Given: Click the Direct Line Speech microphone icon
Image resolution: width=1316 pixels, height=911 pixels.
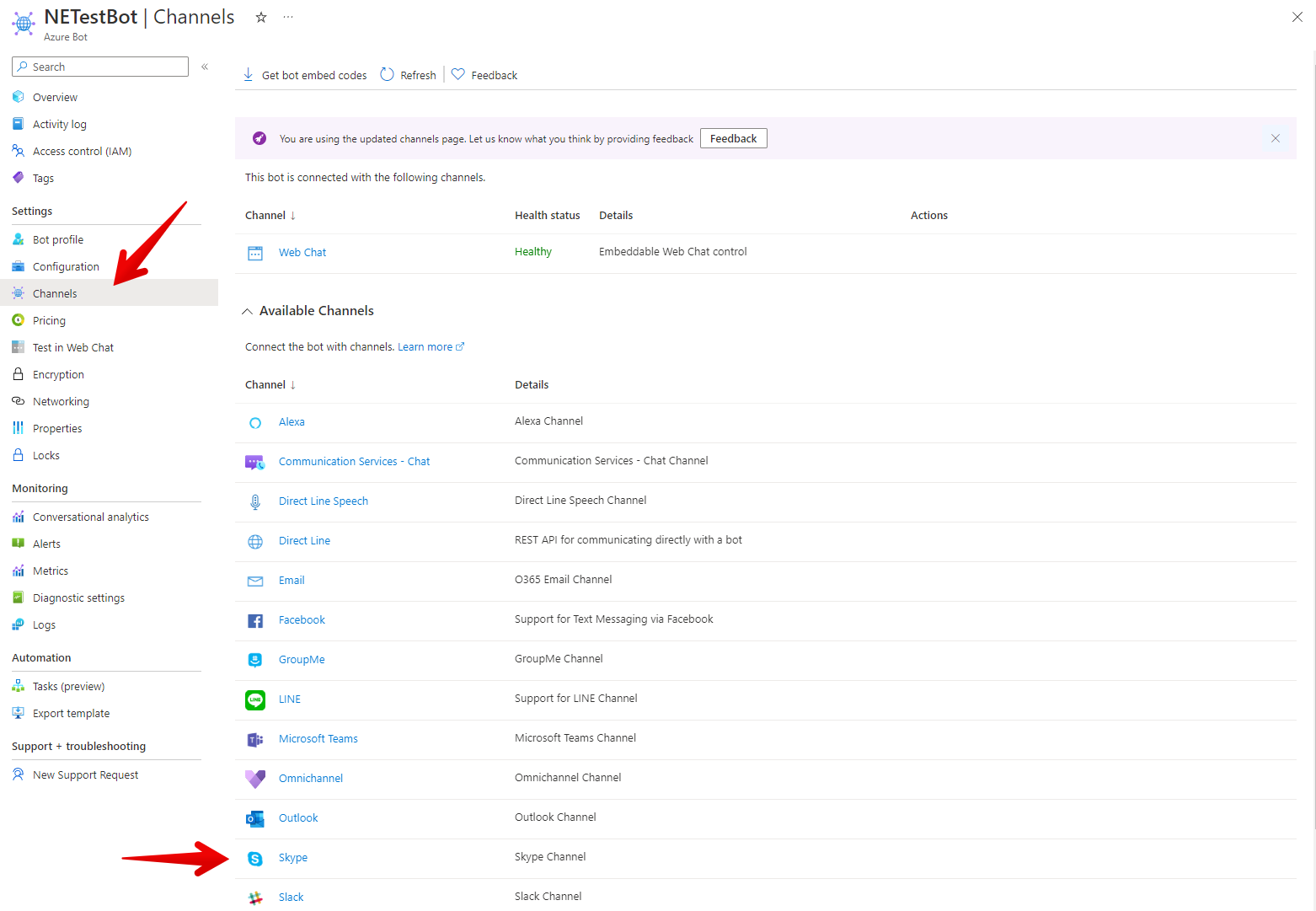Looking at the screenshot, I should point(255,501).
